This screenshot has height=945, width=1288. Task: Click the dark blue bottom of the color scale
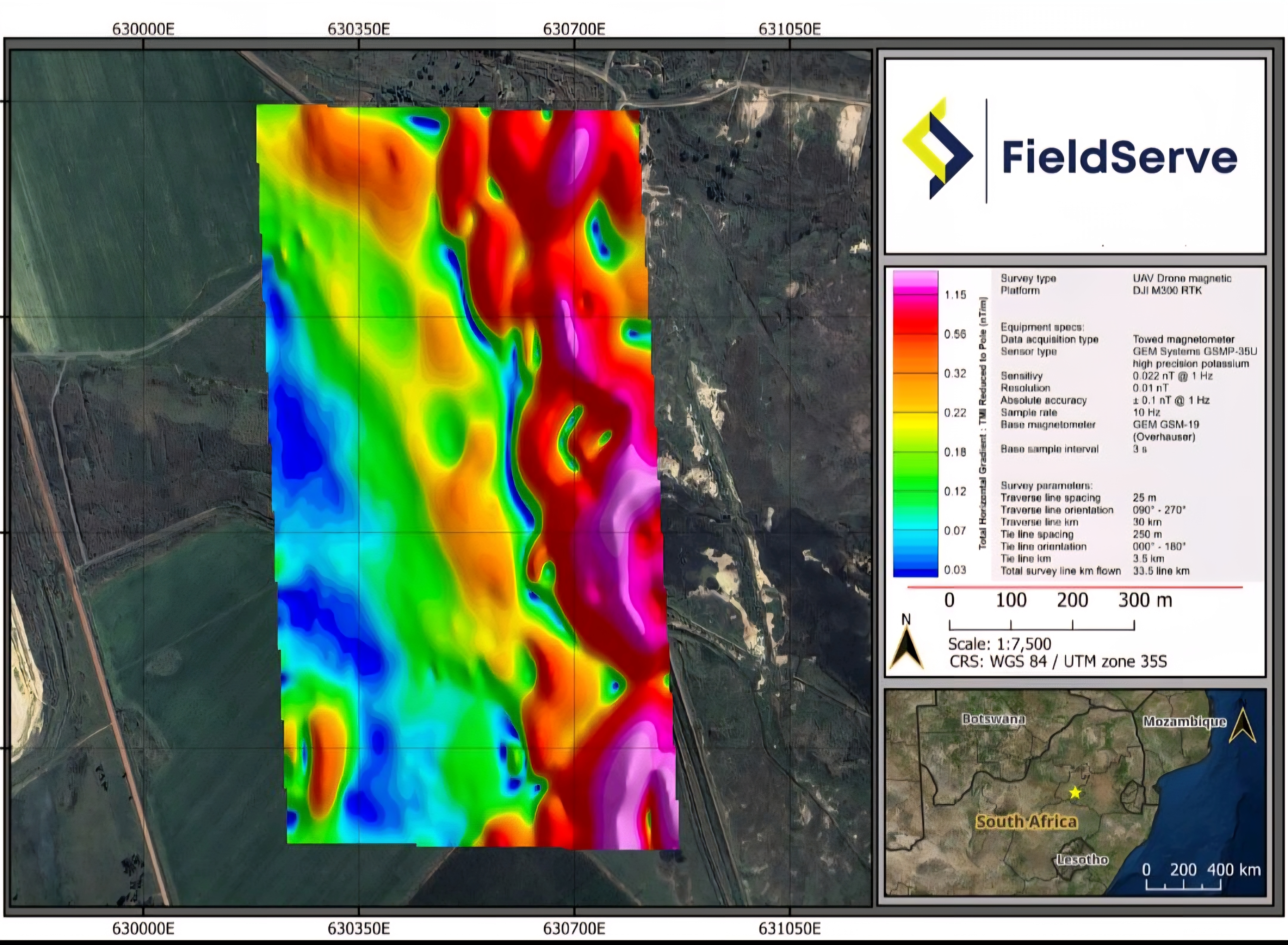tap(916, 569)
